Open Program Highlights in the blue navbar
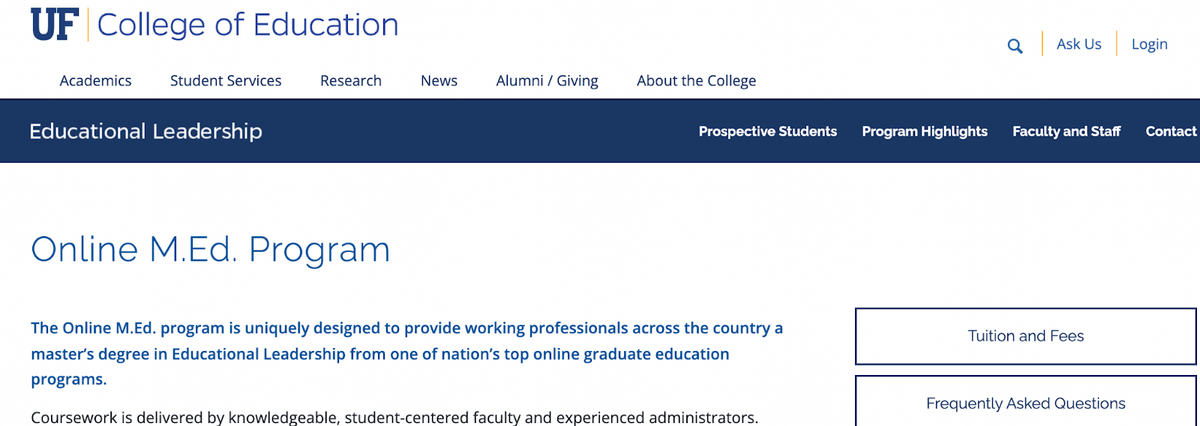Image resolution: width=1200 pixels, height=426 pixels. click(x=925, y=131)
